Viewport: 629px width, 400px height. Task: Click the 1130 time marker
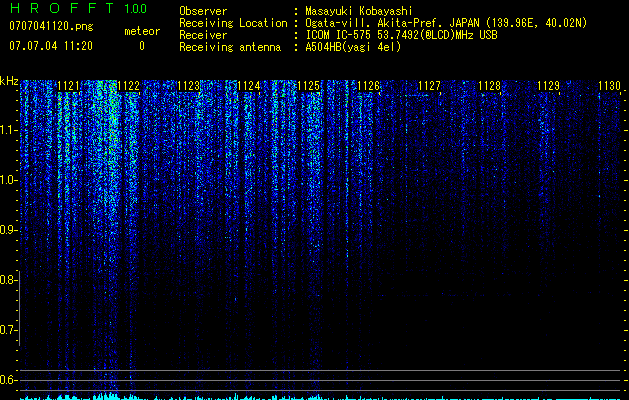coord(609,86)
